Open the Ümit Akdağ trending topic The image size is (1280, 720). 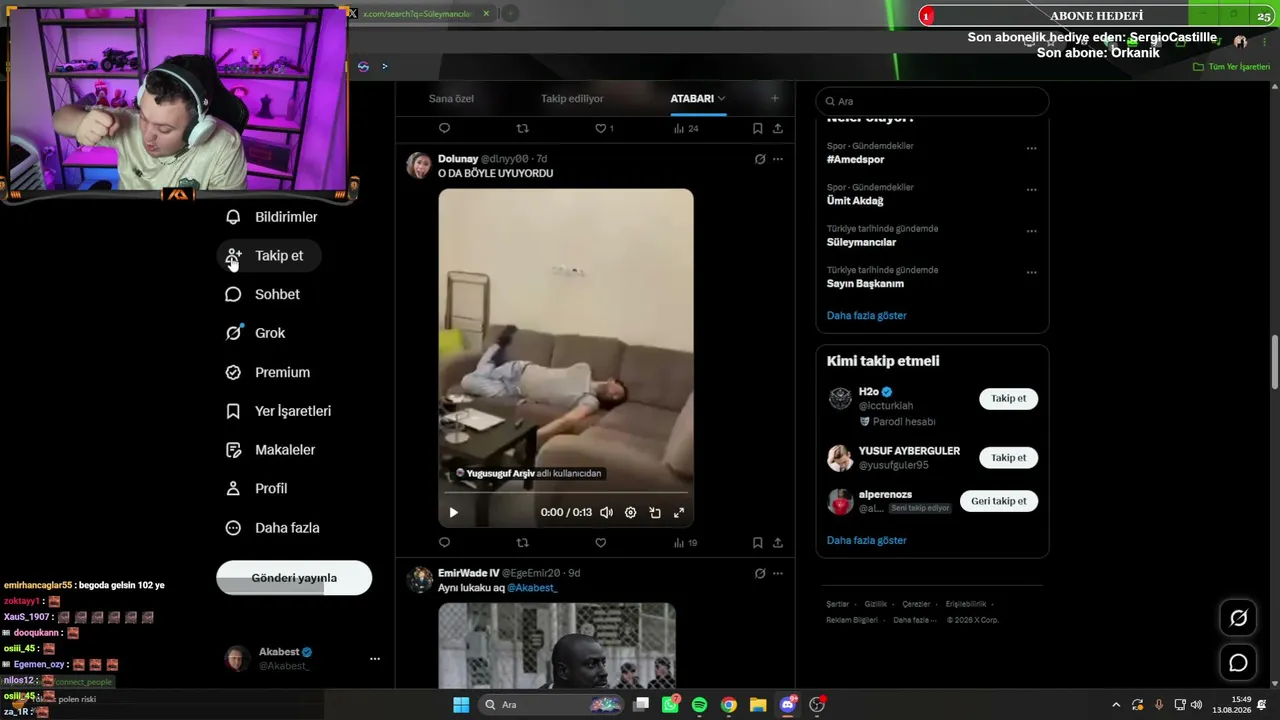855,201
